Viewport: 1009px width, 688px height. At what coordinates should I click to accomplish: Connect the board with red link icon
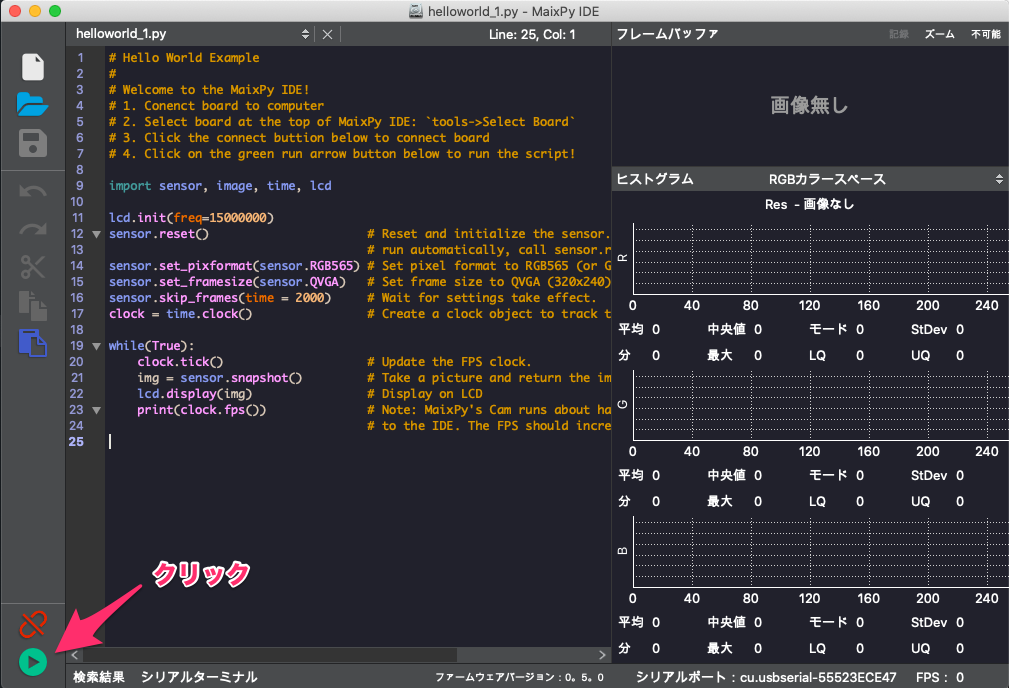(x=33, y=625)
